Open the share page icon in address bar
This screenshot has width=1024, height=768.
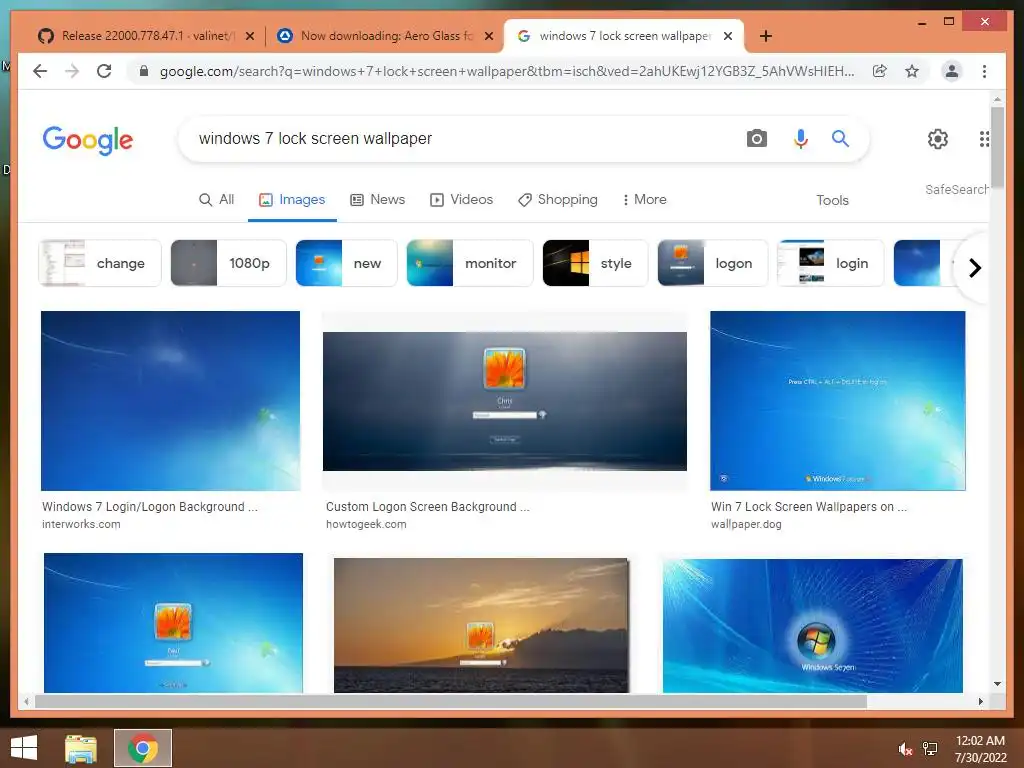pos(880,71)
